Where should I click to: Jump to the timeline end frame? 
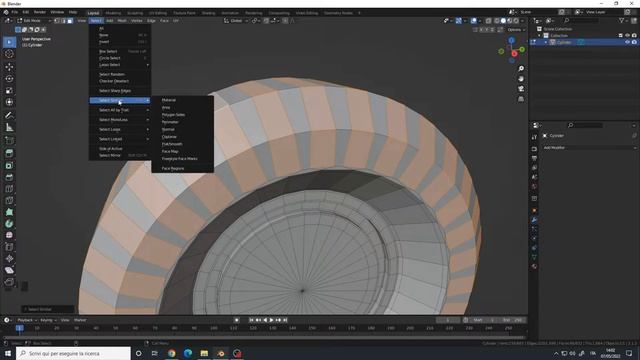tap(285, 320)
